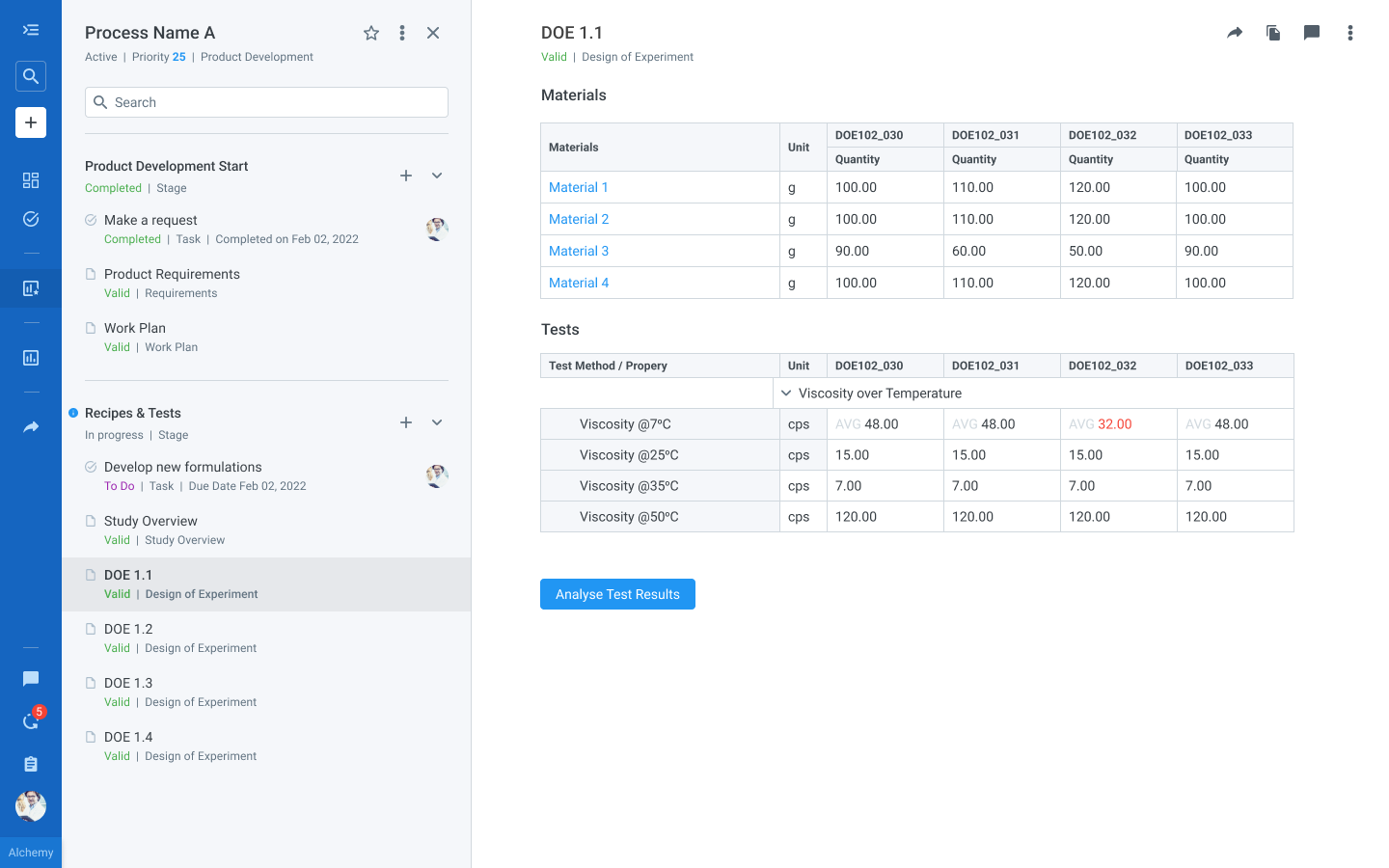This screenshot has height=868, width=1389.
Task: Collapse the Viscosity over Temperature group
Action: tap(786, 393)
